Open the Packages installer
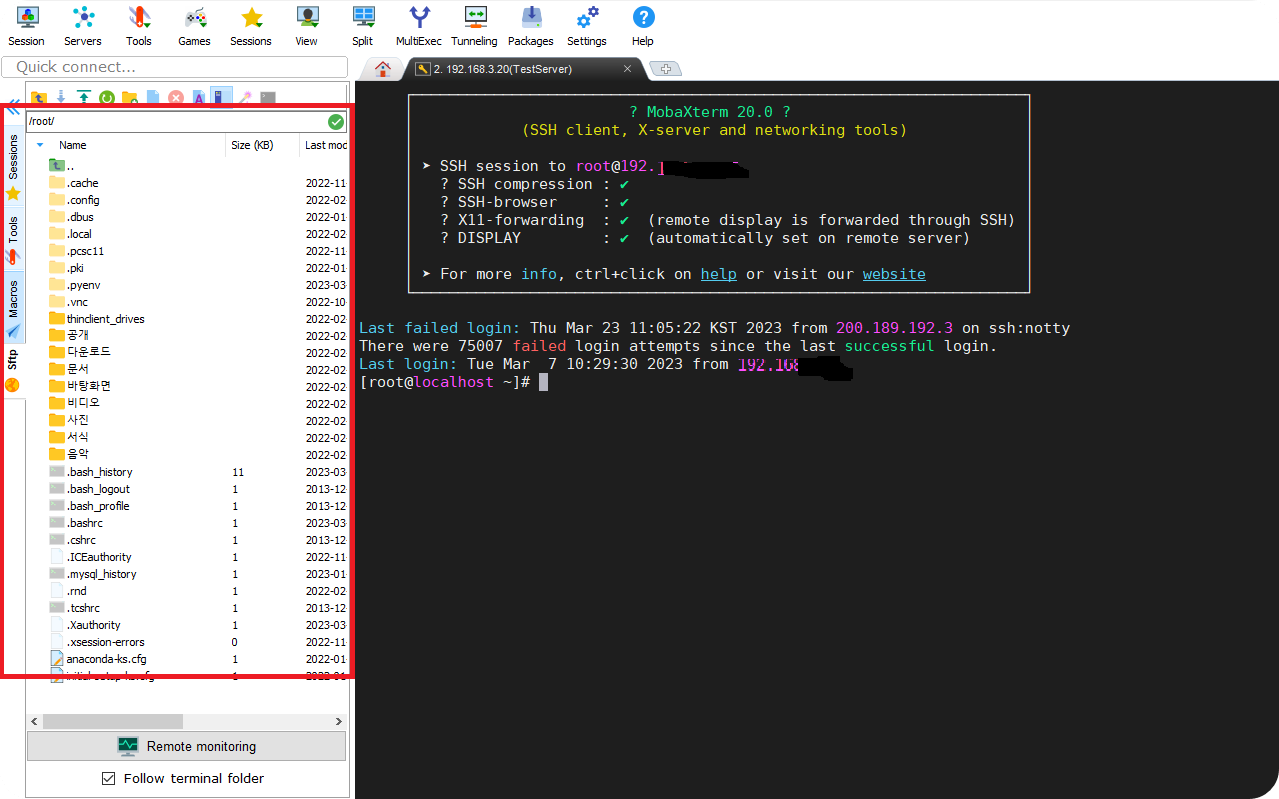Screen dimensions: 1279x799 coord(530,25)
